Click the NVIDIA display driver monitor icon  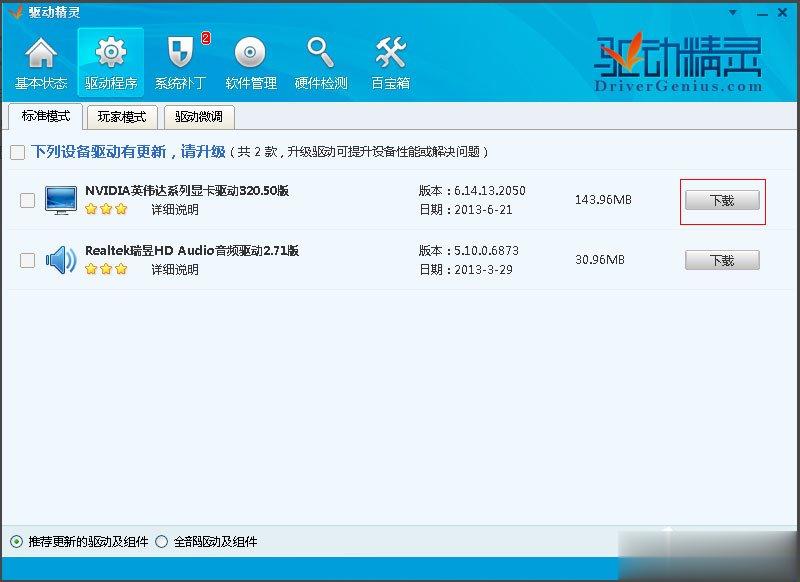[x=61, y=200]
